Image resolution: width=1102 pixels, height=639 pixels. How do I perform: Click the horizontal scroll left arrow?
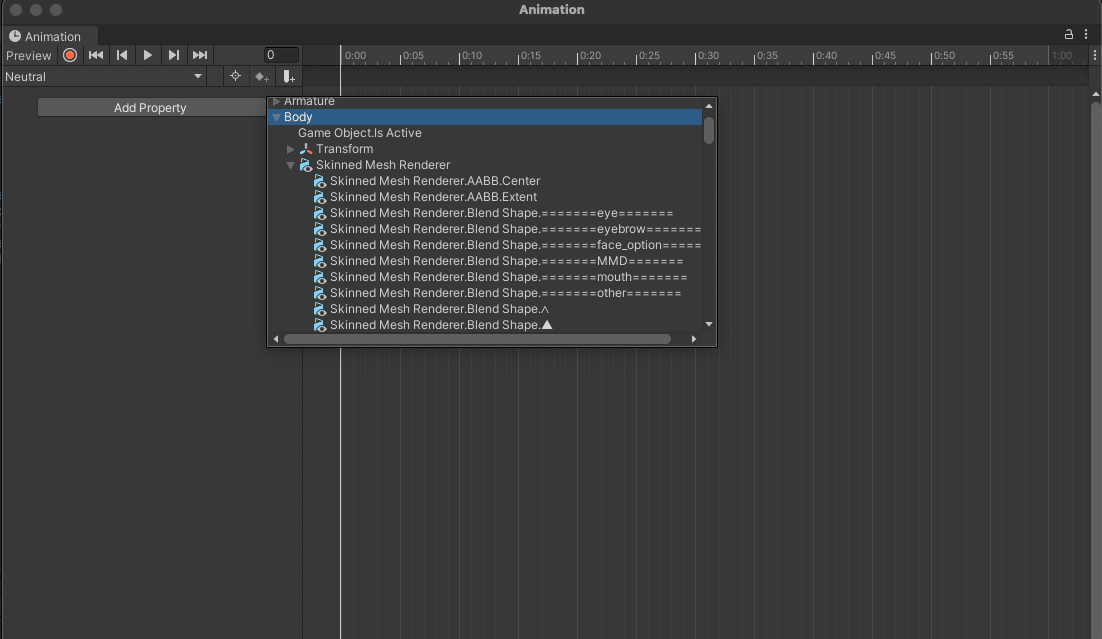coord(276,339)
